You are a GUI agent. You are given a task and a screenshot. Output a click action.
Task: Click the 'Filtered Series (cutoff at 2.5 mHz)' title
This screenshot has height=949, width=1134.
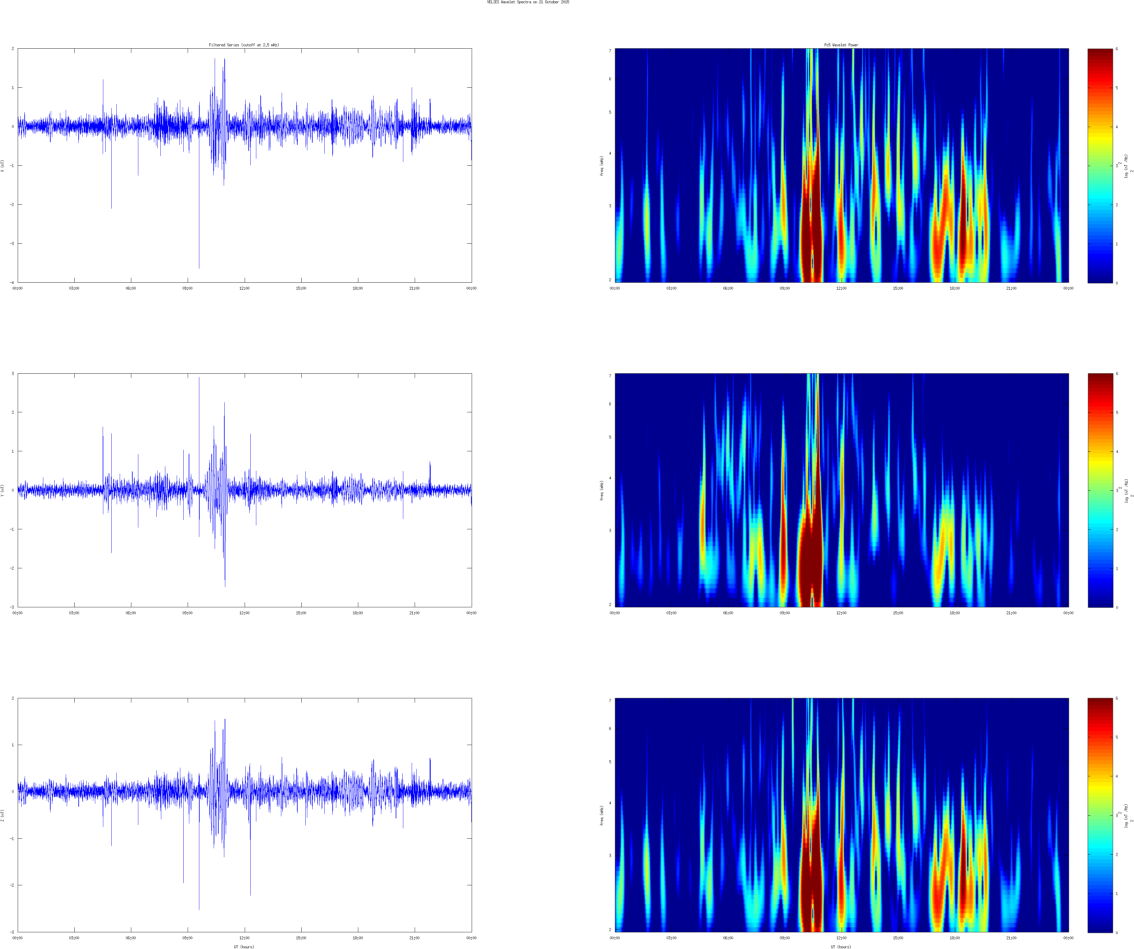coord(244,45)
